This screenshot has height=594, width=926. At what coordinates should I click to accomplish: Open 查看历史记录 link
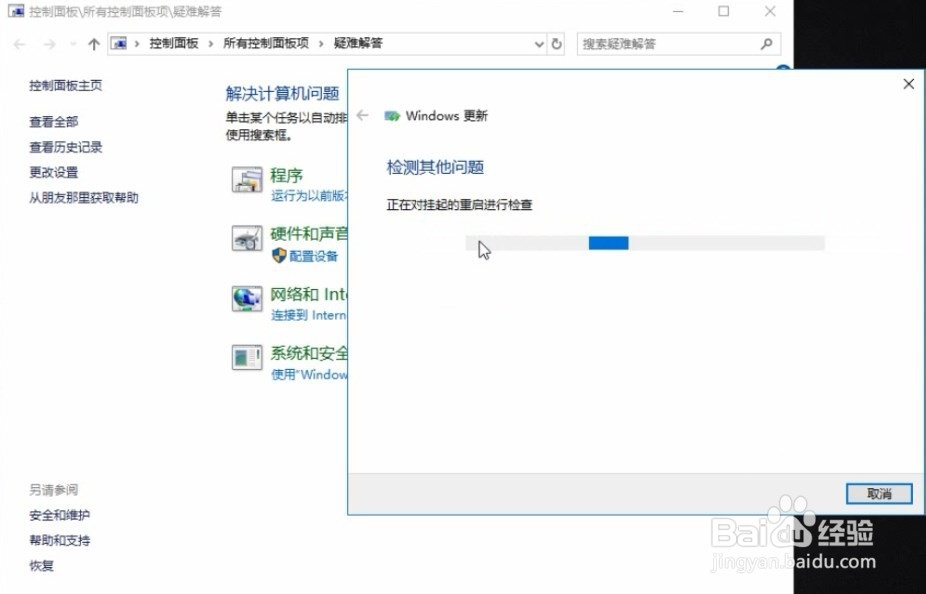coord(66,147)
